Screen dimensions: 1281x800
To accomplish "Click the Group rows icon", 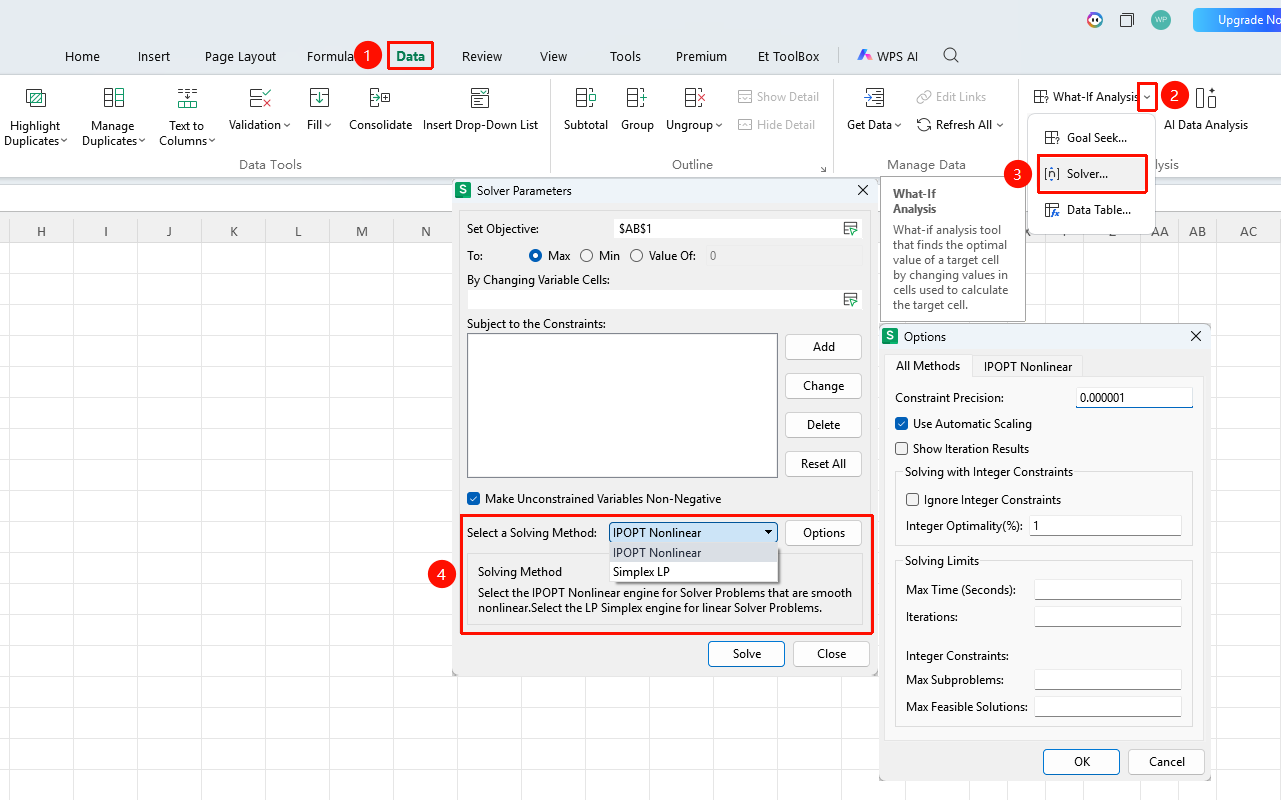I will (637, 97).
